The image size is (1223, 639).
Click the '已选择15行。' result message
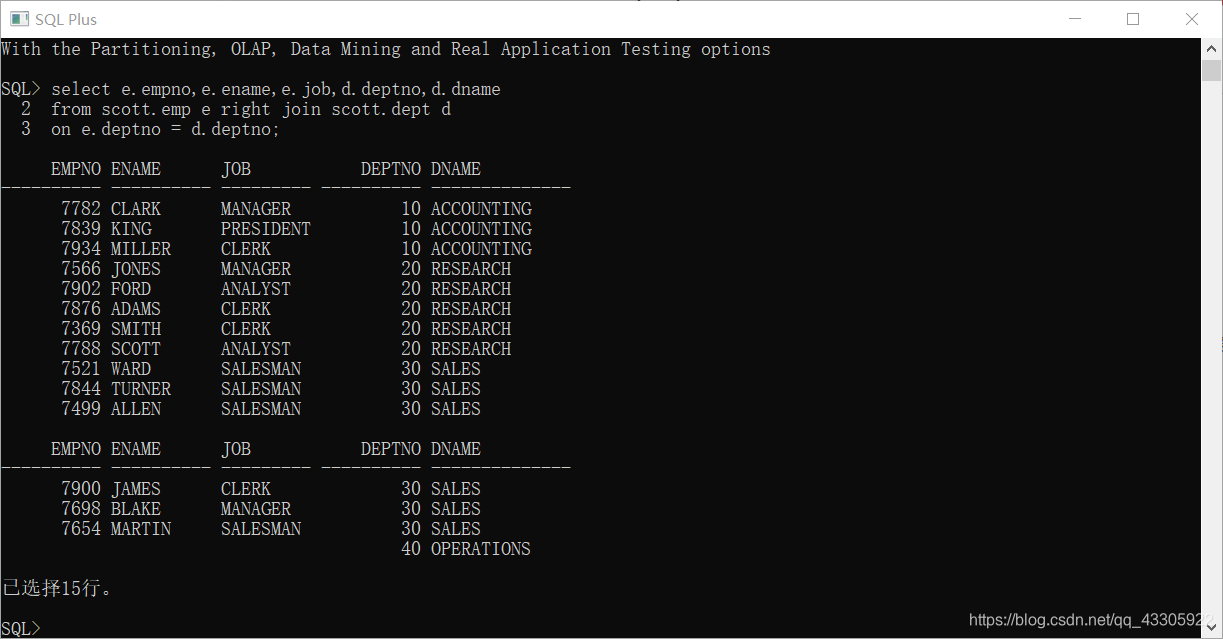[57, 588]
